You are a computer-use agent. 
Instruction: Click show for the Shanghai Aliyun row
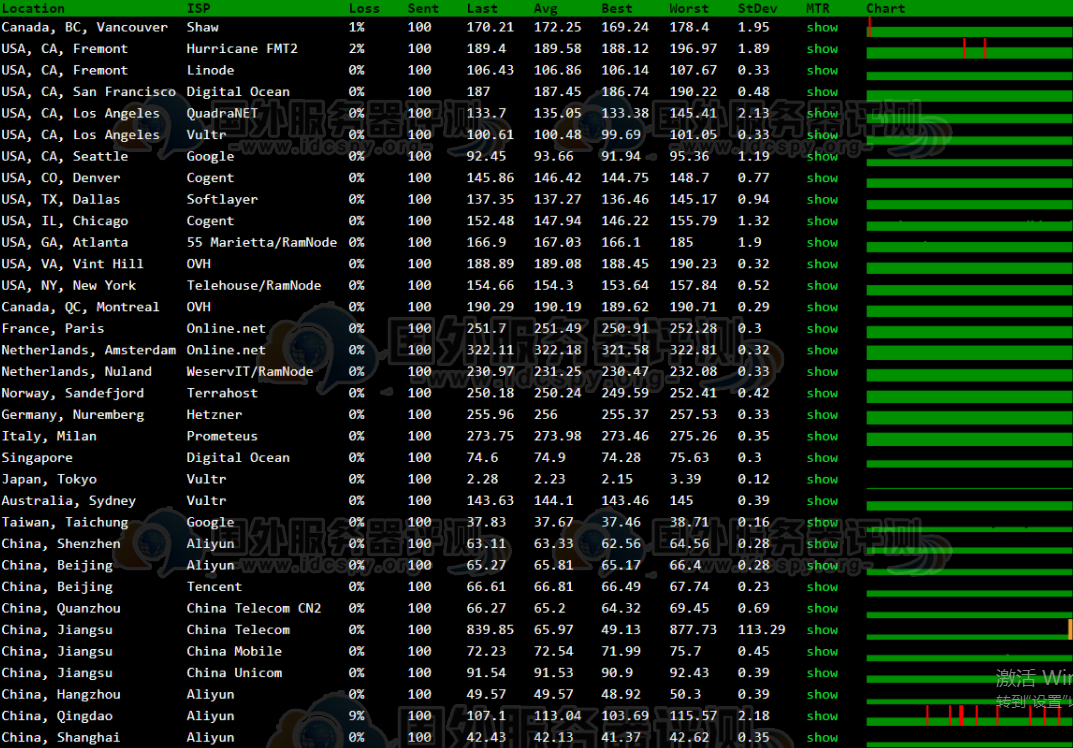point(822,738)
